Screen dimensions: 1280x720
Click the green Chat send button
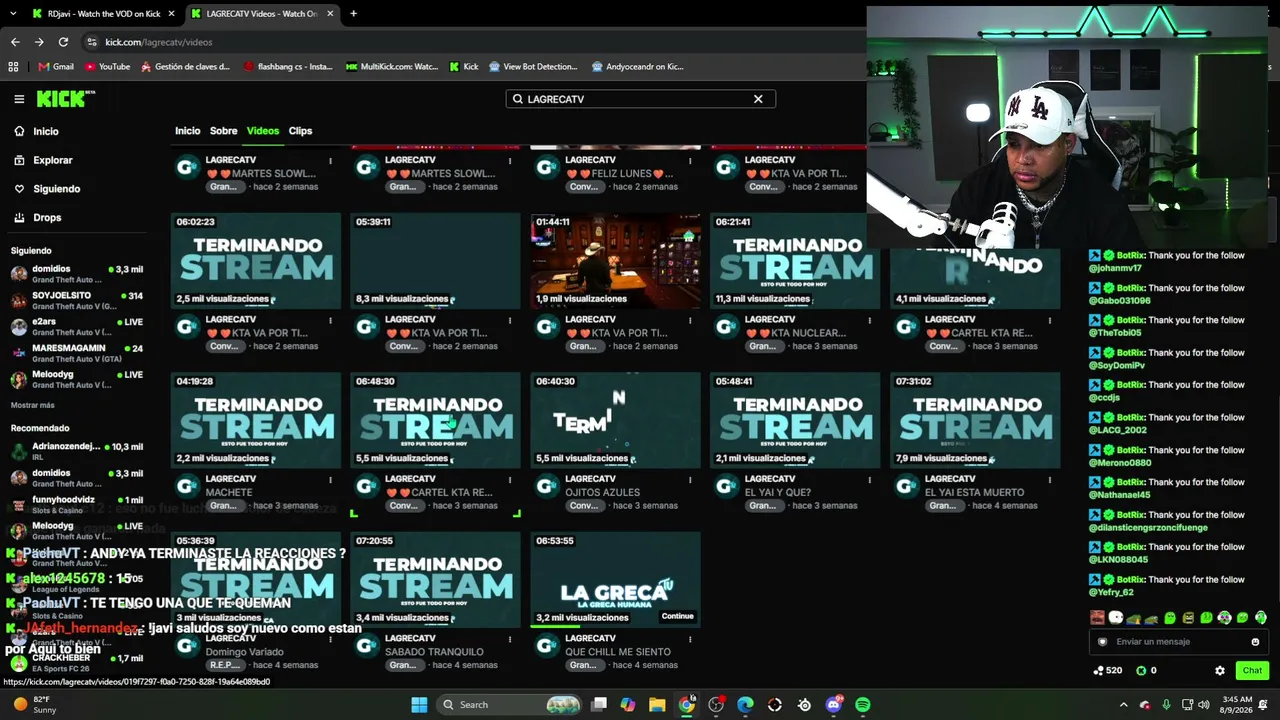click(1252, 671)
